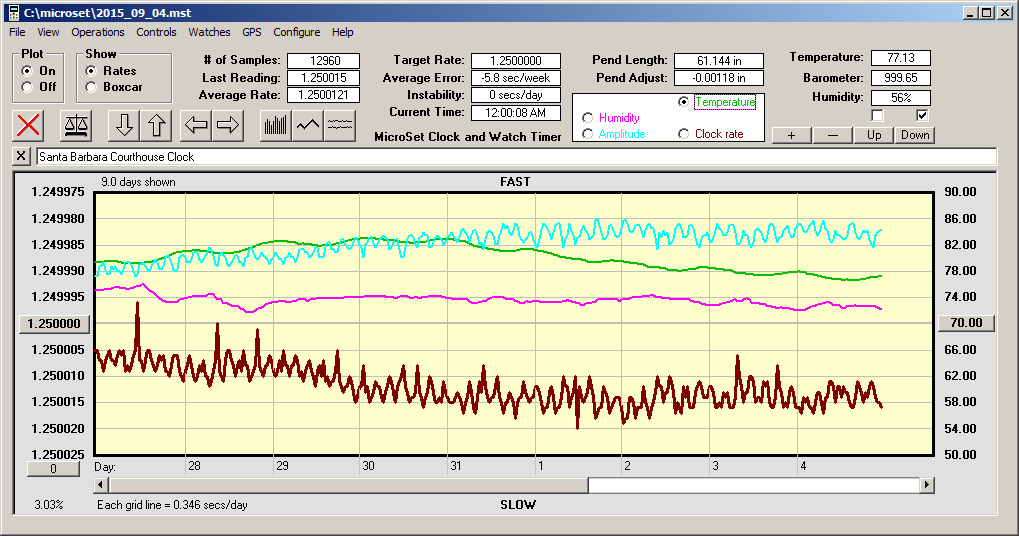1019x536 pixels.
Task: Click the Barometer reading field 999.65
Action: click(x=901, y=78)
